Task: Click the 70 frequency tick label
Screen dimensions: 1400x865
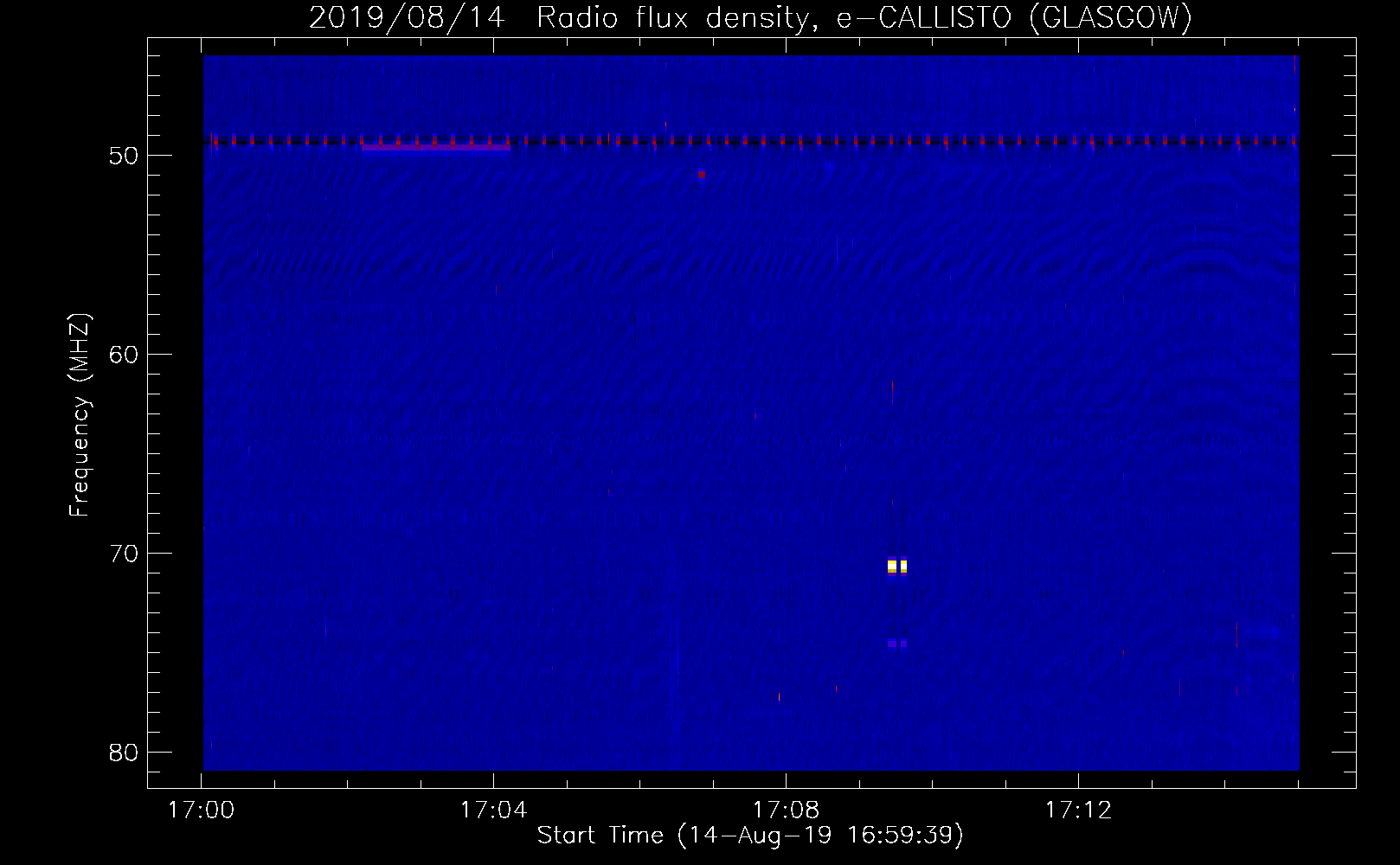Action: click(x=124, y=554)
